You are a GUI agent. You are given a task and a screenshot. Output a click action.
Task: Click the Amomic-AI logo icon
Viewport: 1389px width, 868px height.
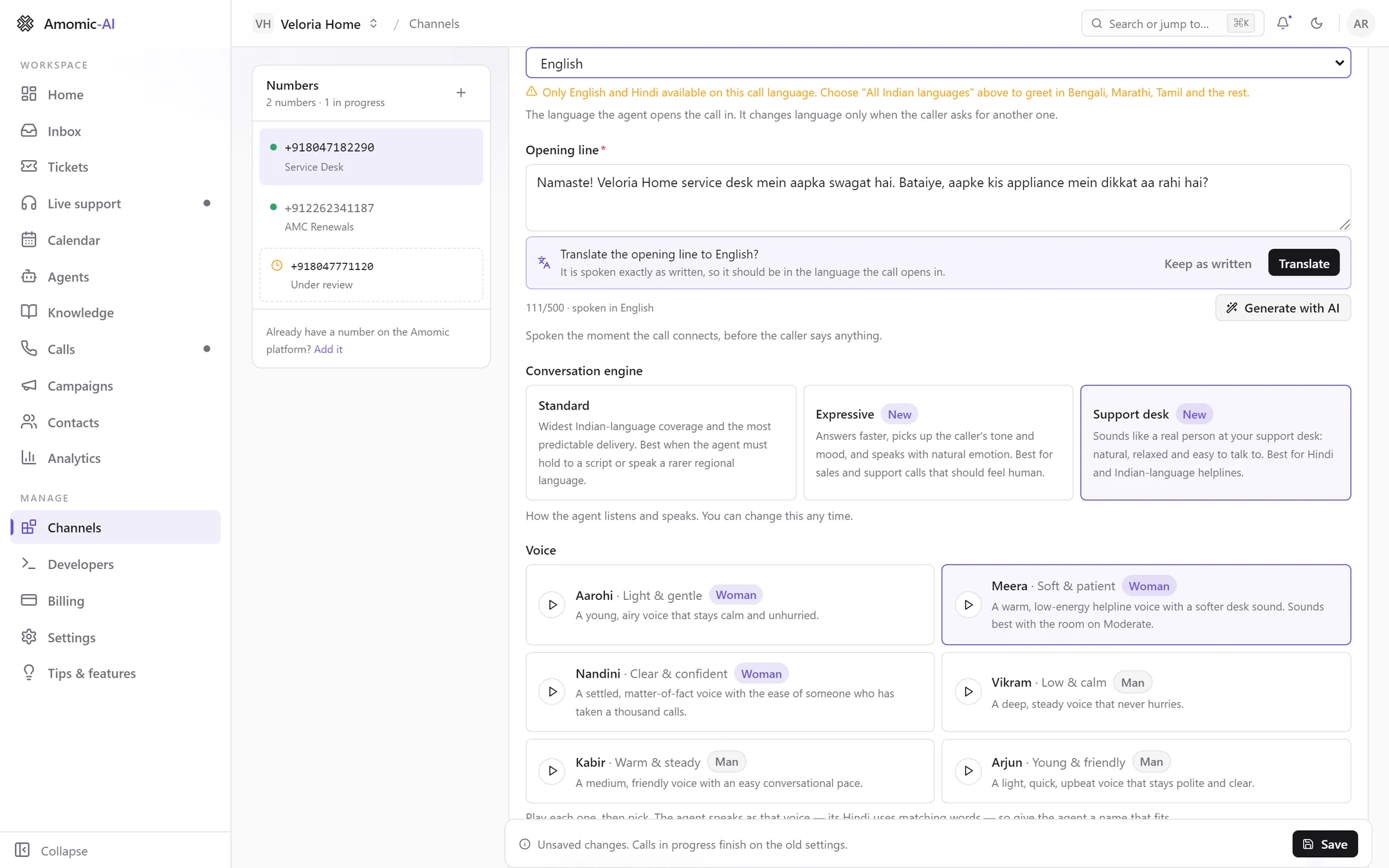coord(25,24)
